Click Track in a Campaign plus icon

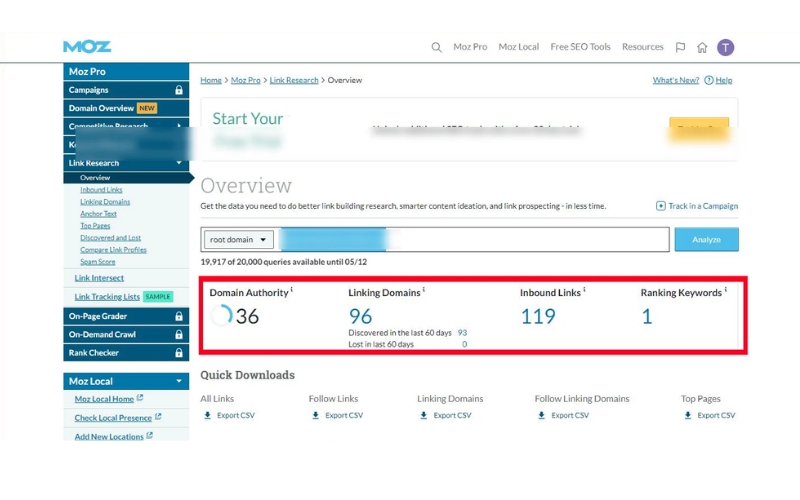660,206
